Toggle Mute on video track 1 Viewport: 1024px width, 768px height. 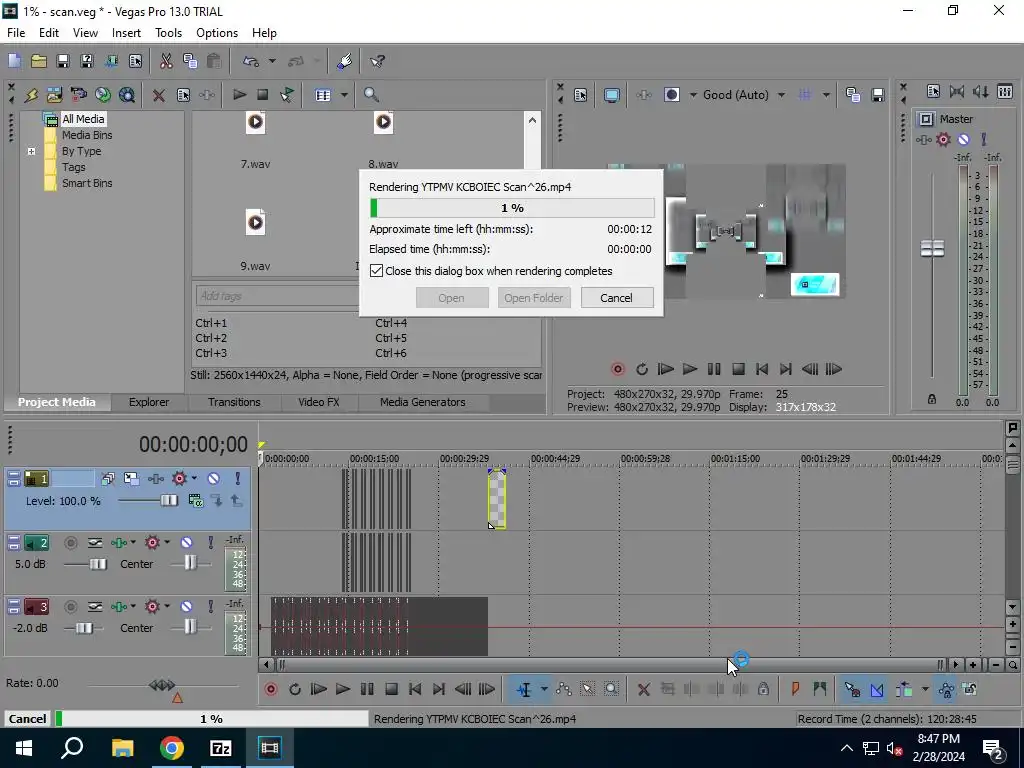pos(214,479)
